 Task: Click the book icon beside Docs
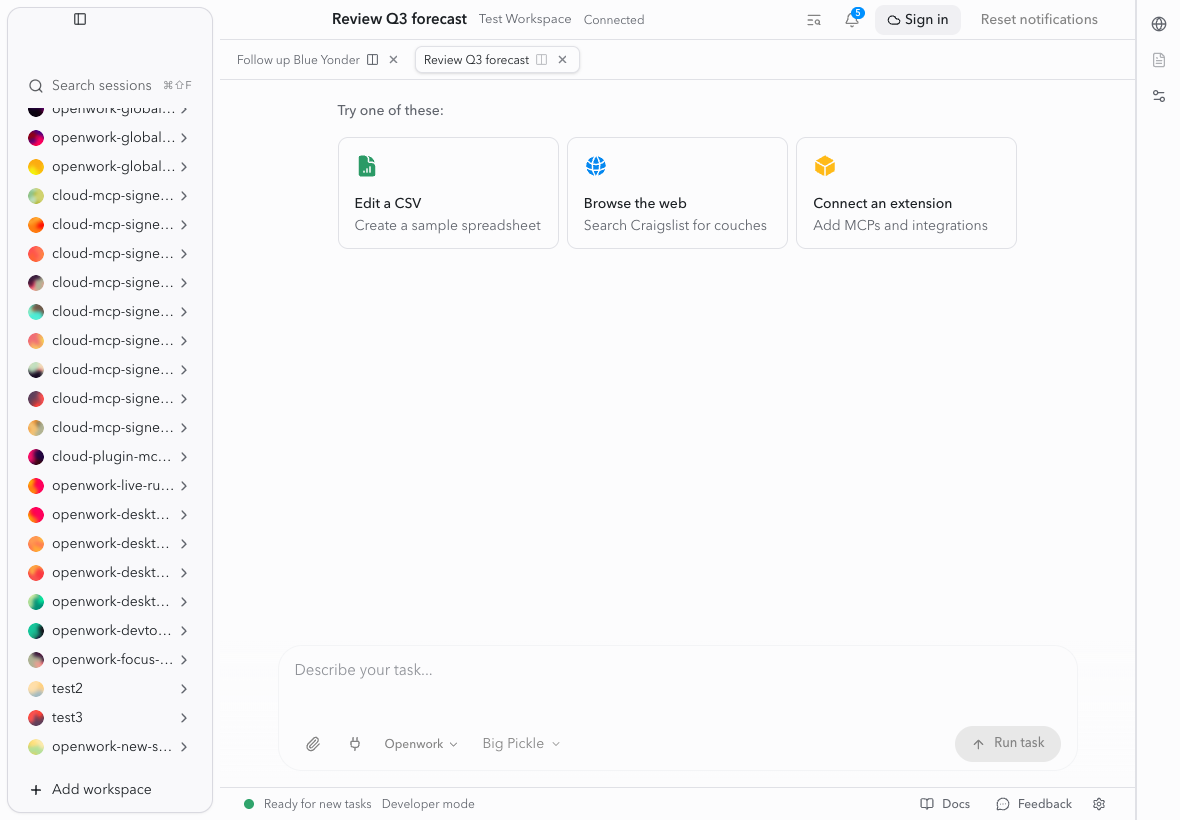[926, 804]
